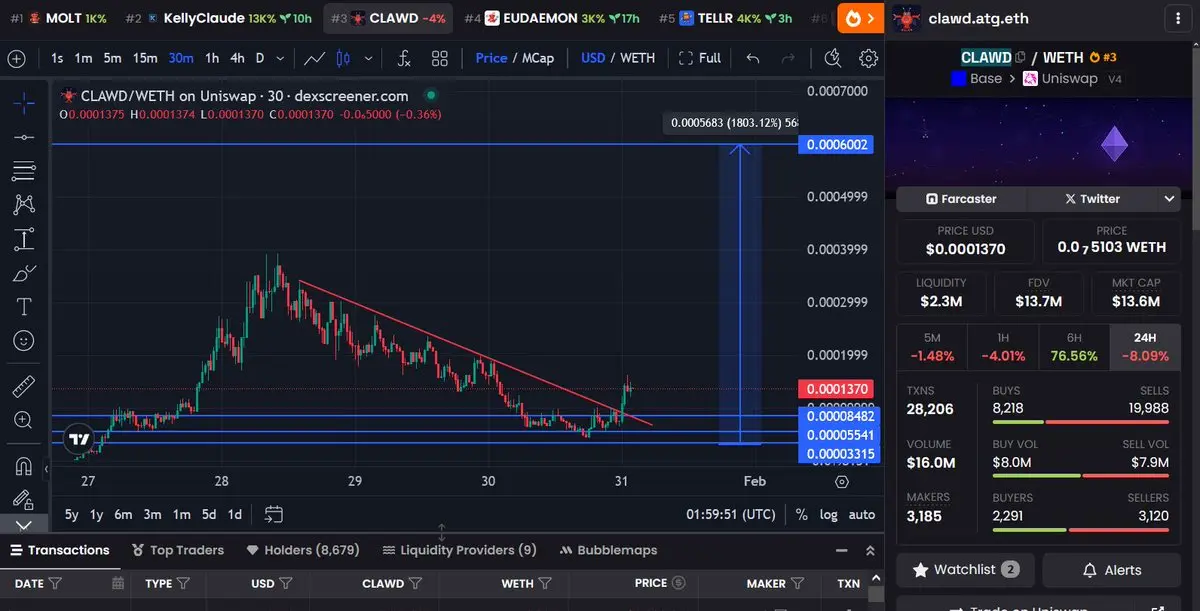The image size is (1200, 611).
Task: Open the quick search clock-magnifier icon
Action: click(832, 58)
